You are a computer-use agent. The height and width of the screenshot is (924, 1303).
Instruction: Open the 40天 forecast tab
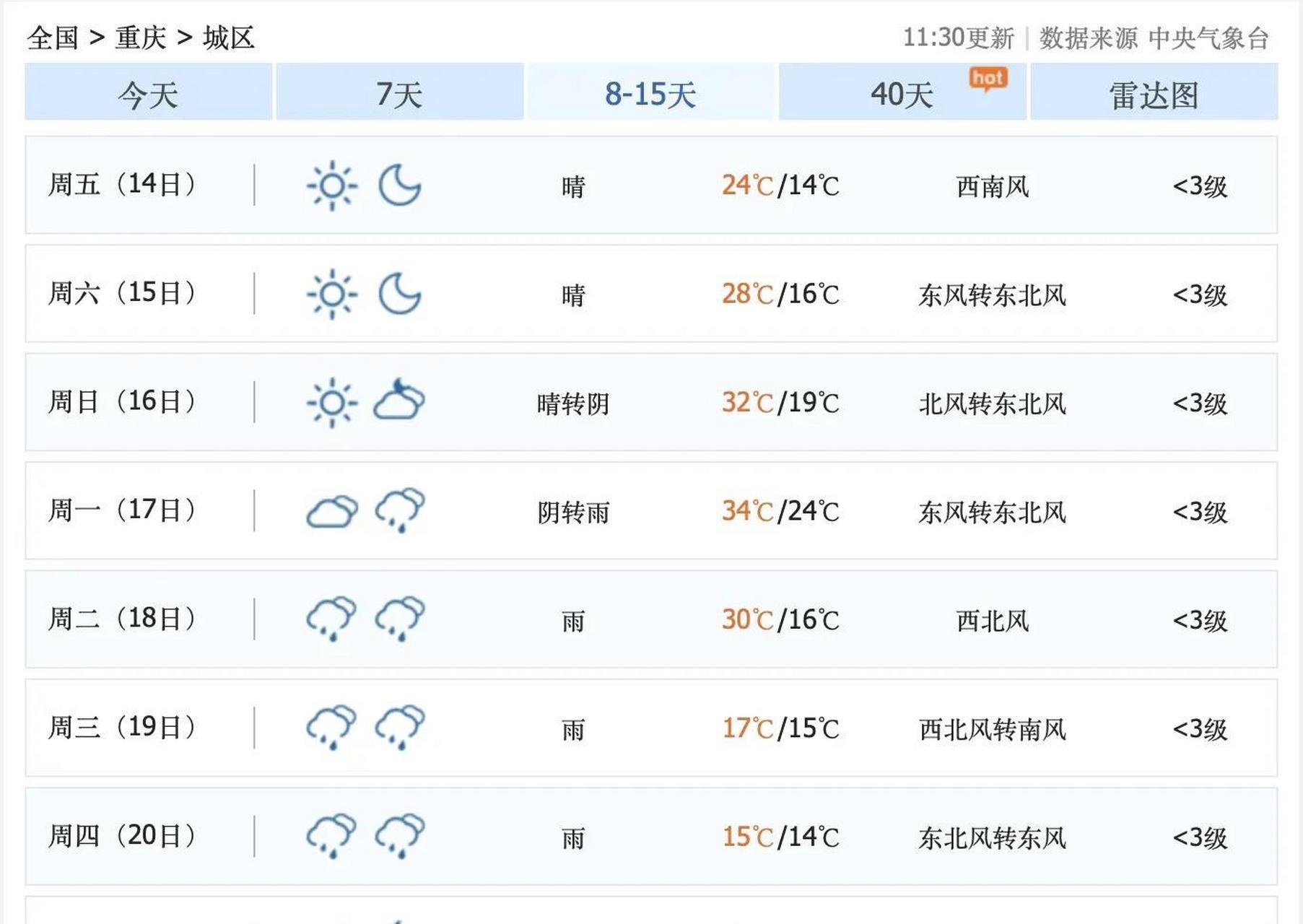click(900, 92)
